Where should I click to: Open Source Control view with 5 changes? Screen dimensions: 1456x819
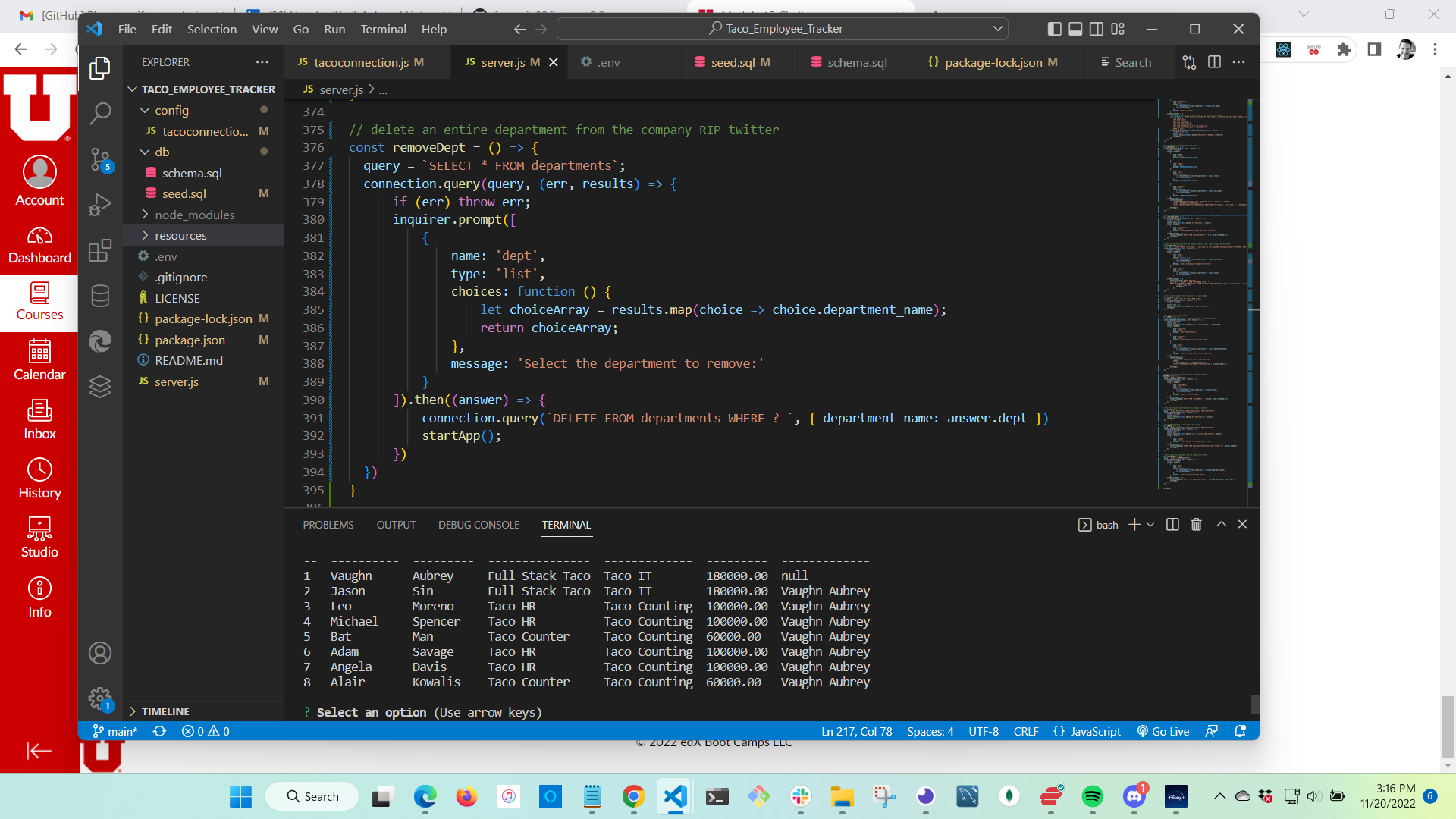pos(100,159)
